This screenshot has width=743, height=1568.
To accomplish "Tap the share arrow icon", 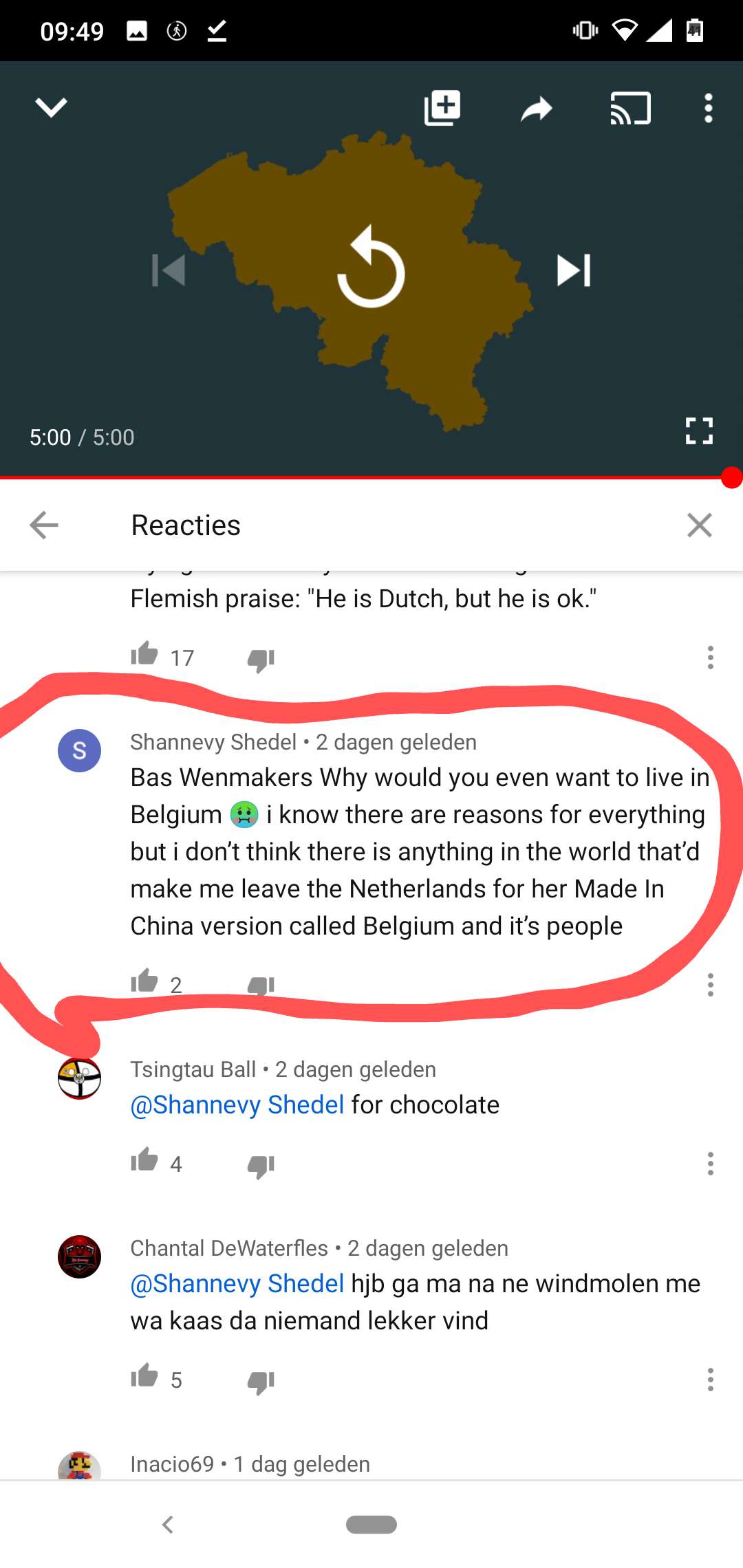I will click(x=537, y=109).
